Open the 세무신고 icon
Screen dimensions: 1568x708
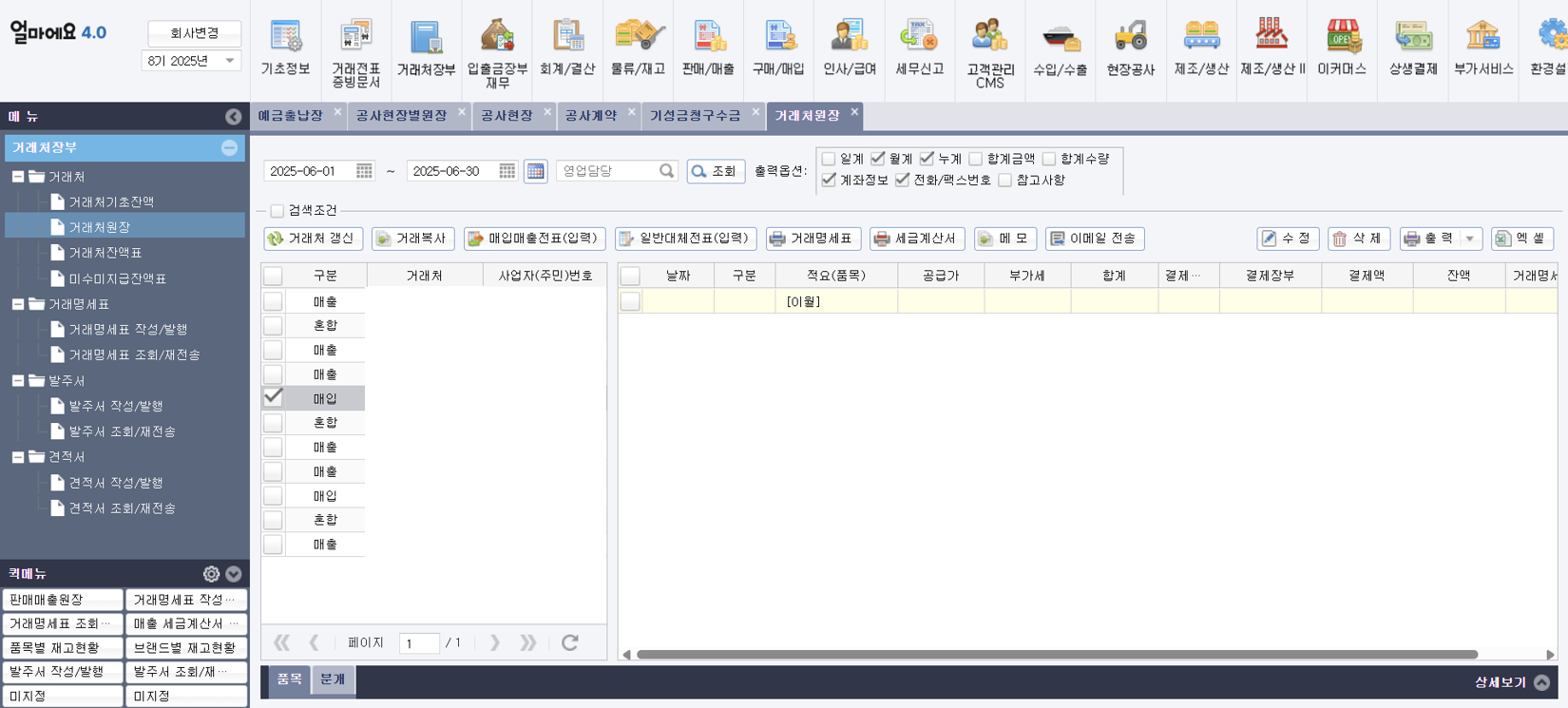(919, 48)
